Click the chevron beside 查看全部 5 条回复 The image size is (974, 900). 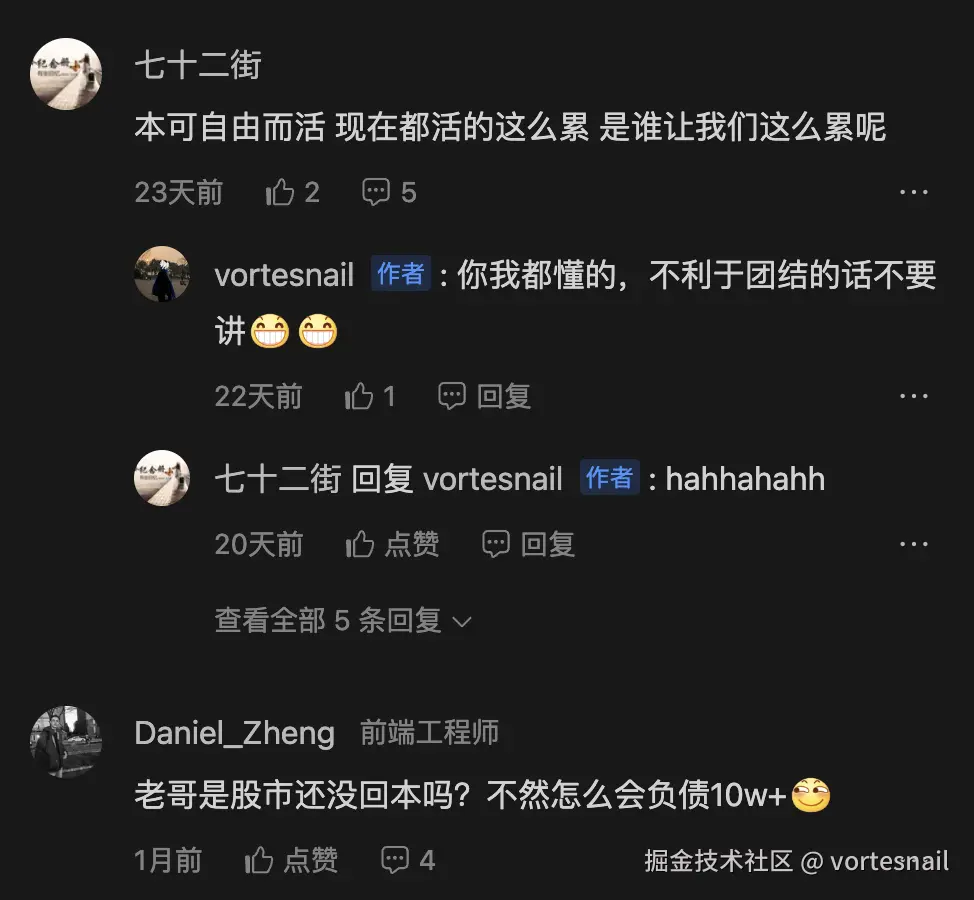[462, 622]
